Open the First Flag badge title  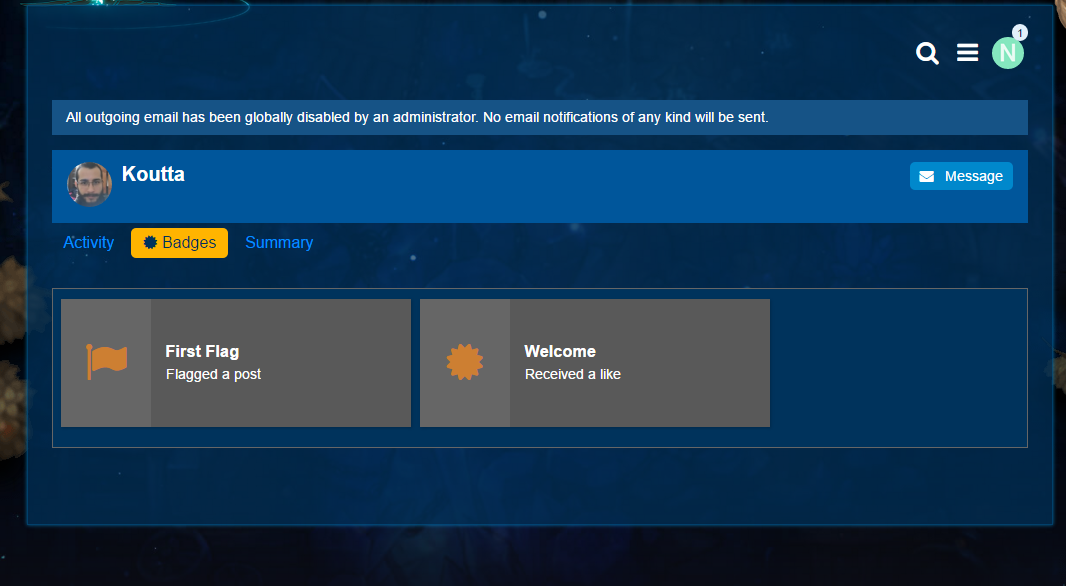[x=202, y=351]
